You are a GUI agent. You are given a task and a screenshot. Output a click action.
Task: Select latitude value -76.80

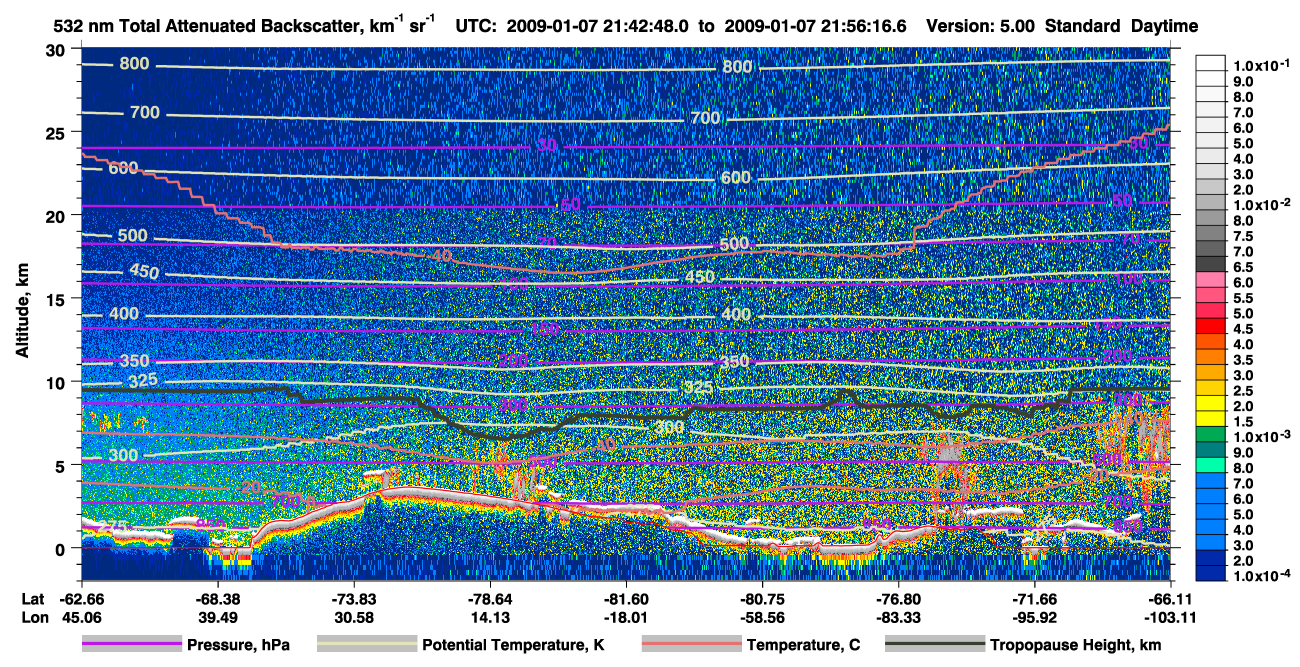tap(898, 598)
